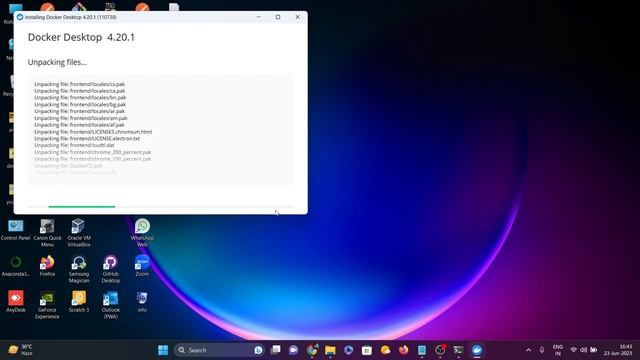Screen dimensions: 640x360
Task: Open File Explorer from the taskbar
Action: (x=330, y=350)
